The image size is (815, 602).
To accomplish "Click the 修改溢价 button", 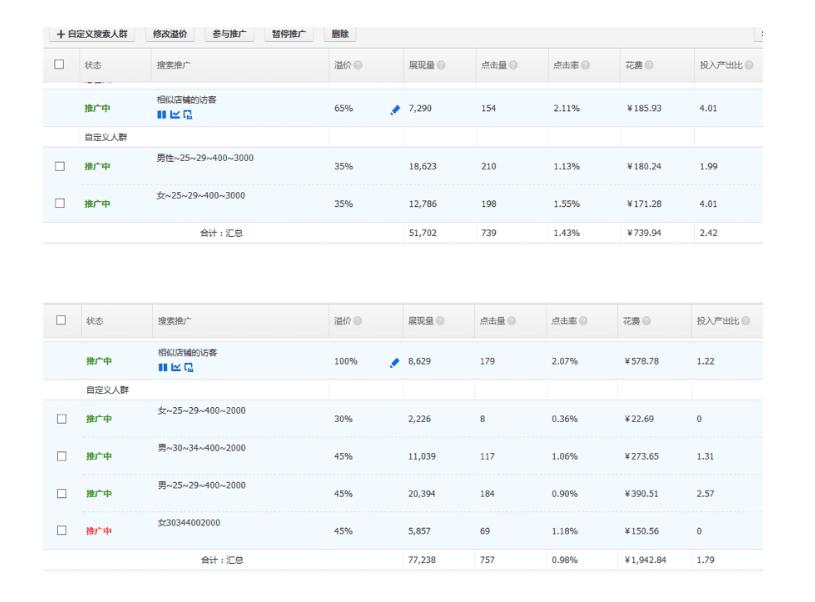I will tap(169, 34).
